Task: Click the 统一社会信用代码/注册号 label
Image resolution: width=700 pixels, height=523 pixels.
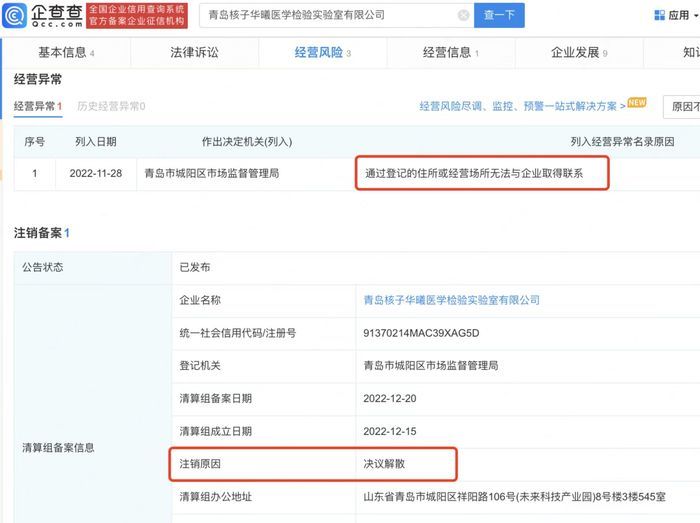Action: pos(238,333)
